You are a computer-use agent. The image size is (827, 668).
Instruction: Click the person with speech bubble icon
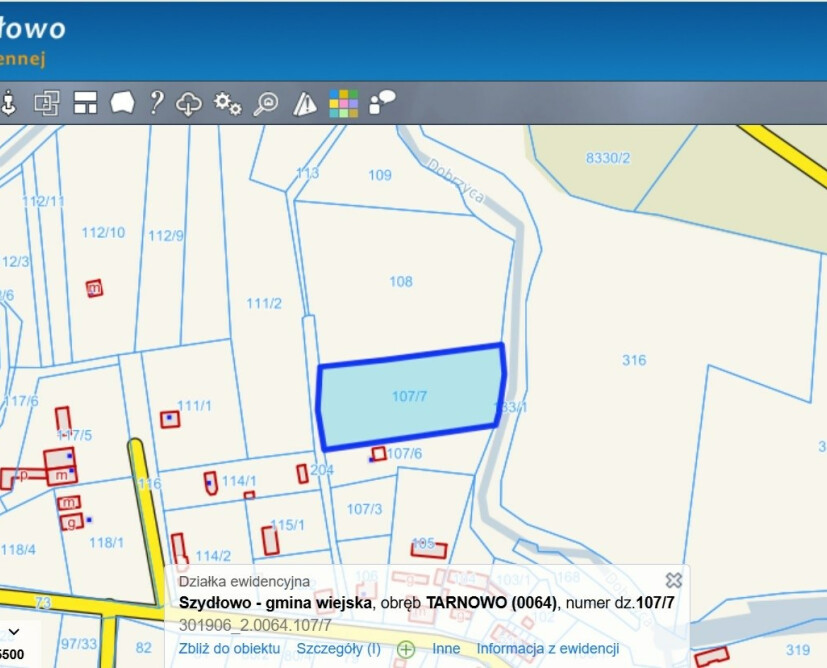[382, 102]
